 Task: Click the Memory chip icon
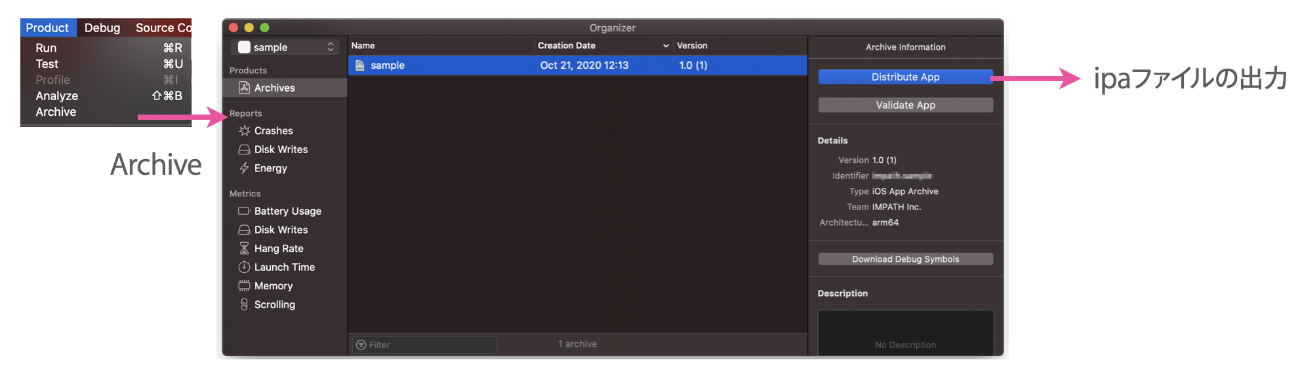pyautogui.click(x=244, y=286)
